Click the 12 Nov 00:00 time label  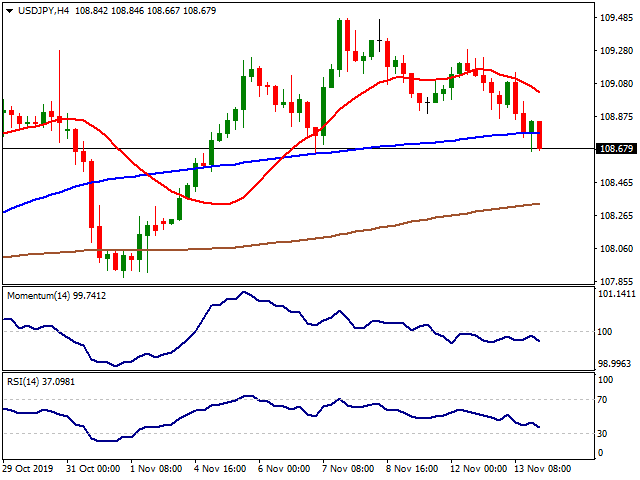click(x=478, y=469)
